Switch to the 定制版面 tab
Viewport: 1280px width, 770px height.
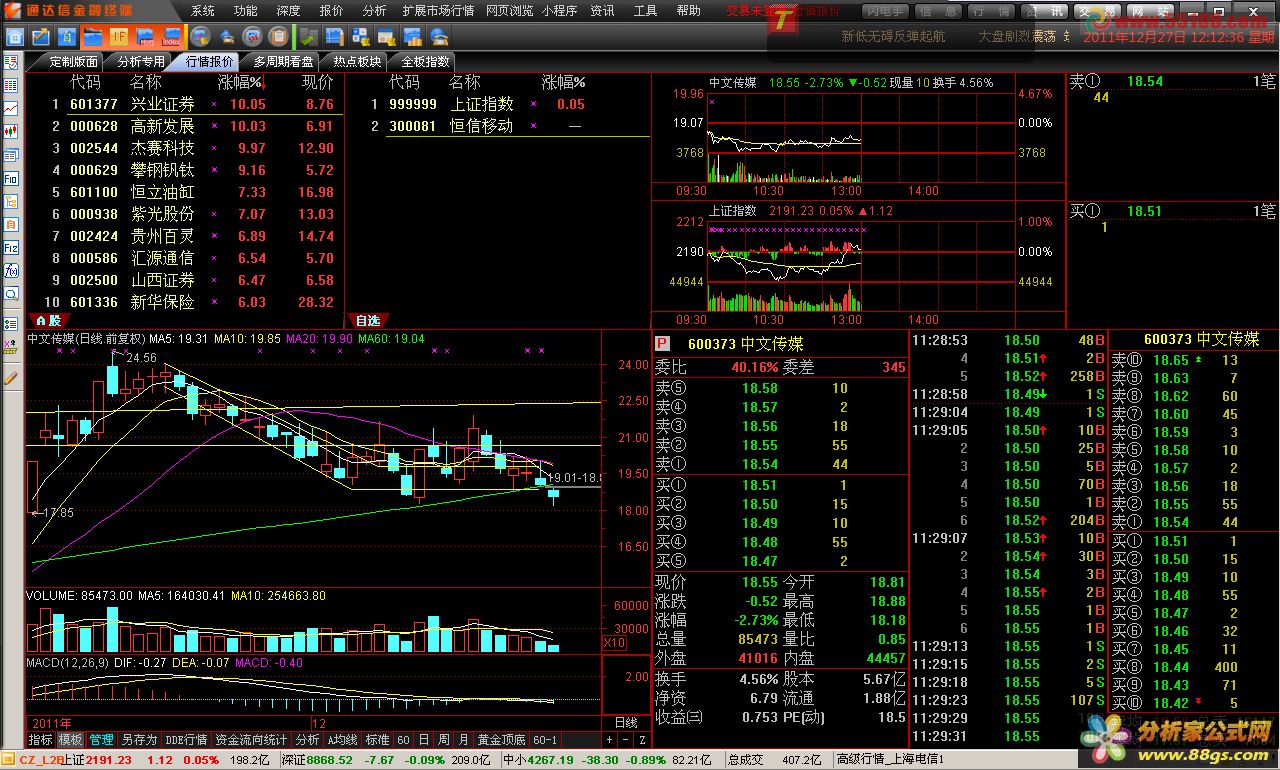pyautogui.click(x=74, y=61)
